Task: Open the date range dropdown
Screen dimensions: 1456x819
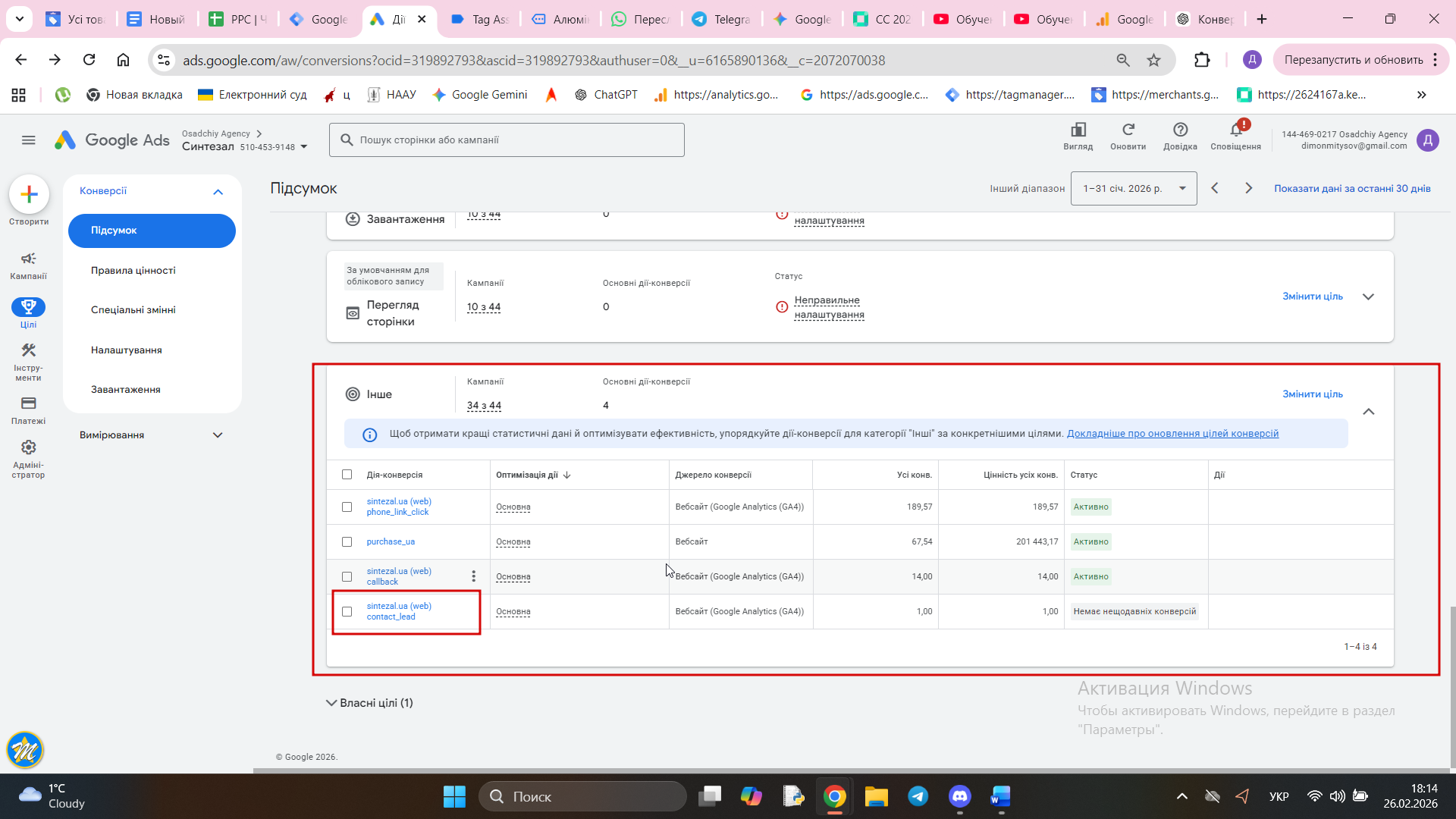Action: 1133,188
